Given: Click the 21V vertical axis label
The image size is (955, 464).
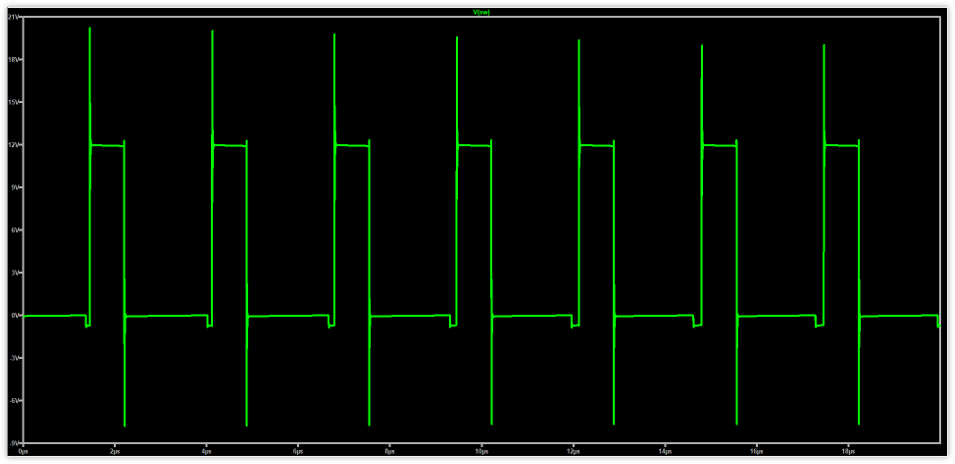Looking at the screenshot, I should coord(13,17).
